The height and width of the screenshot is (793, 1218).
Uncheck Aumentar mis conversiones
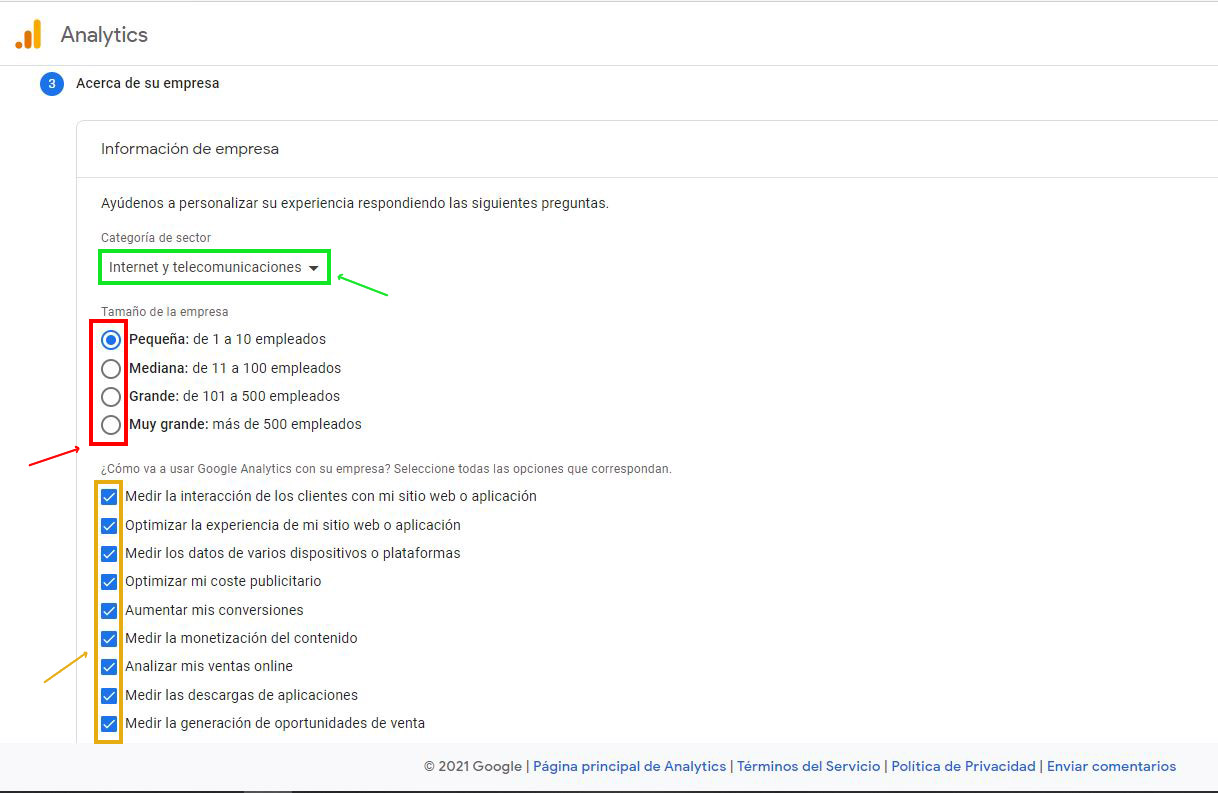pyautogui.click(x=109, y=610)
